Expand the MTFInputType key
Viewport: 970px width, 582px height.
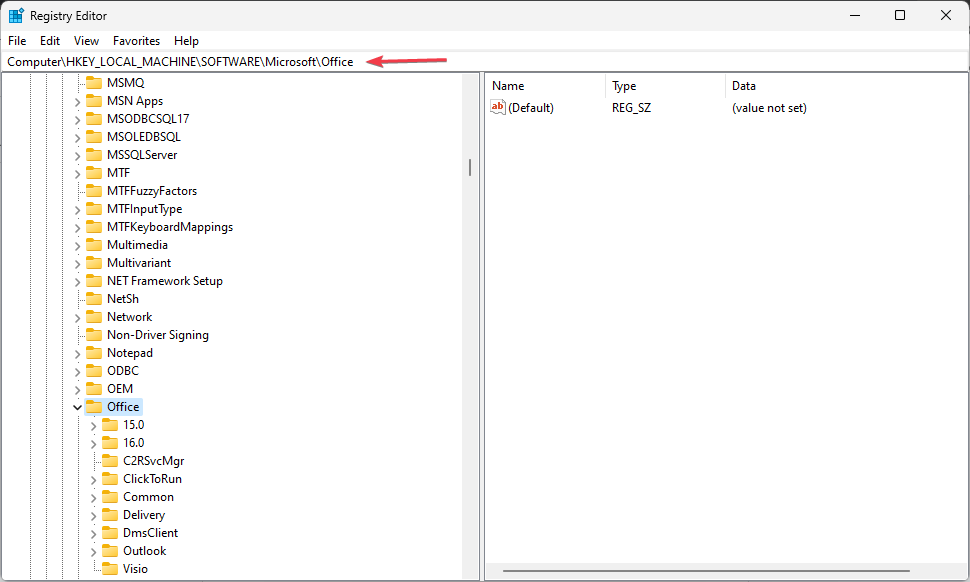(77, 210)
